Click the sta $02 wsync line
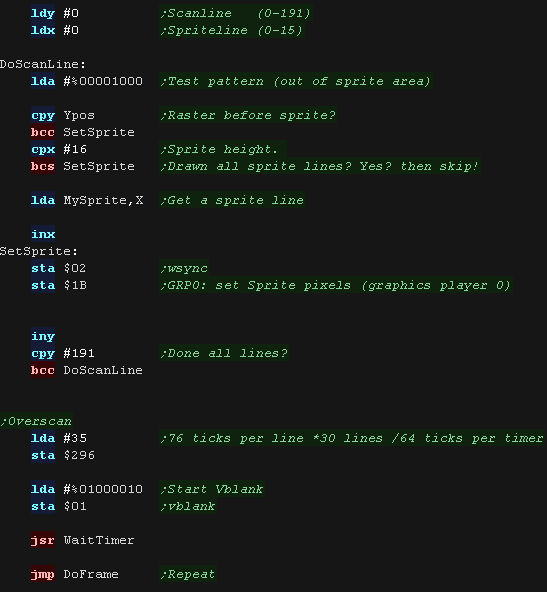This screenshot has width=547, height=592. [120, 268]
